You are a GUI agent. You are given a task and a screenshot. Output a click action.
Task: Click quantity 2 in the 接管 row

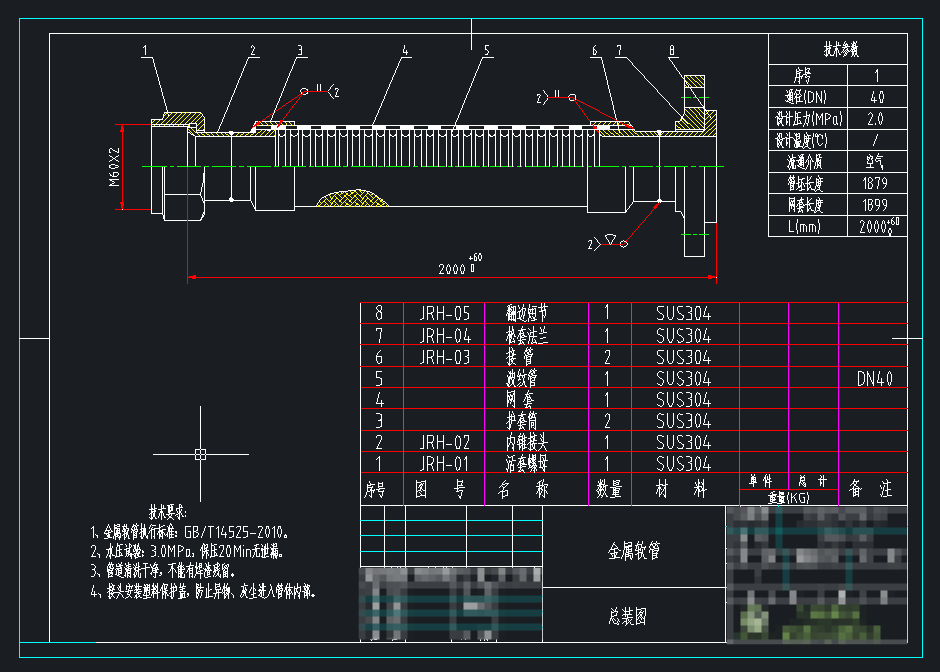(607, 357)
